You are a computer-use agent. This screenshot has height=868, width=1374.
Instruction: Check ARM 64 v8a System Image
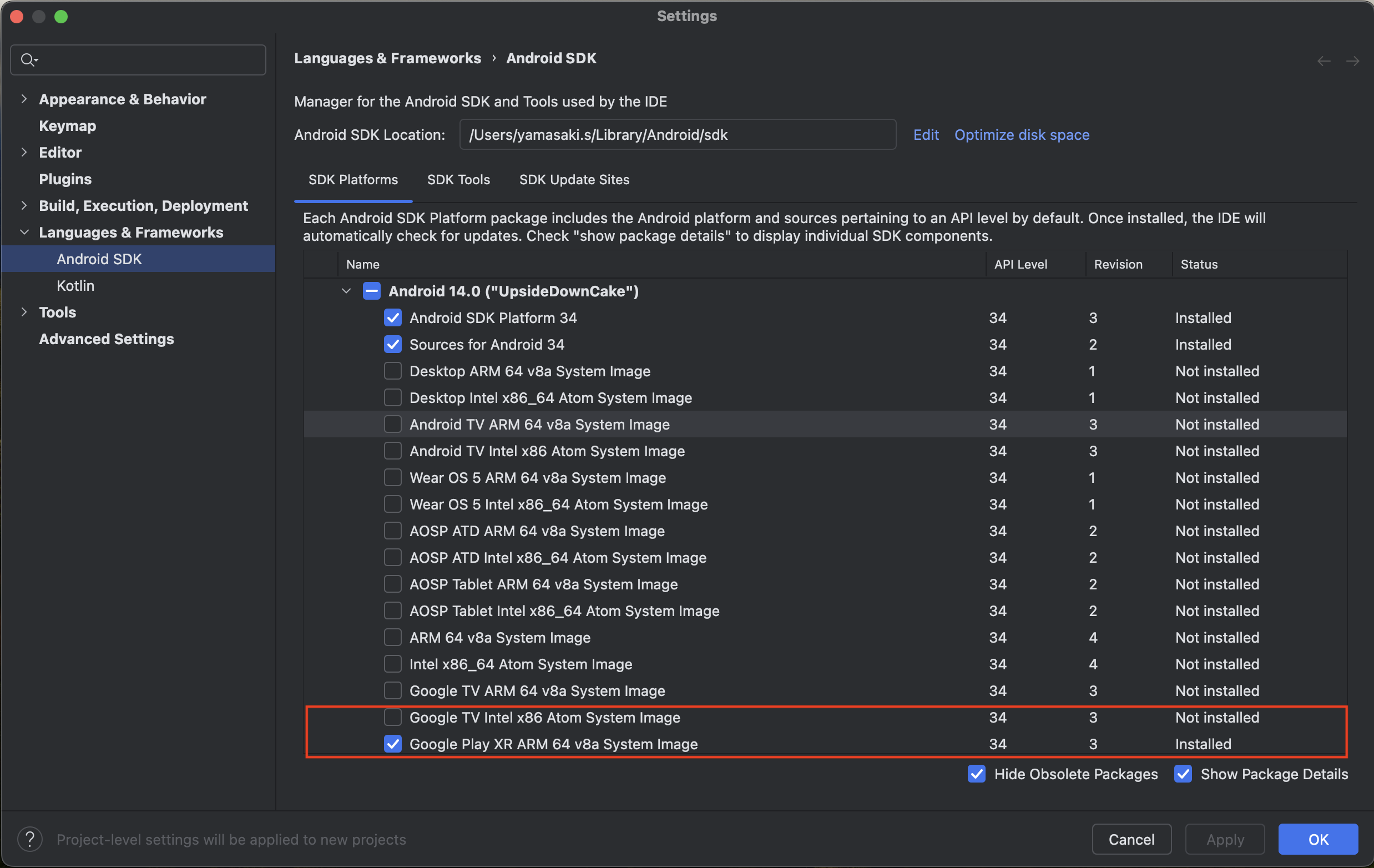(392, 637)
